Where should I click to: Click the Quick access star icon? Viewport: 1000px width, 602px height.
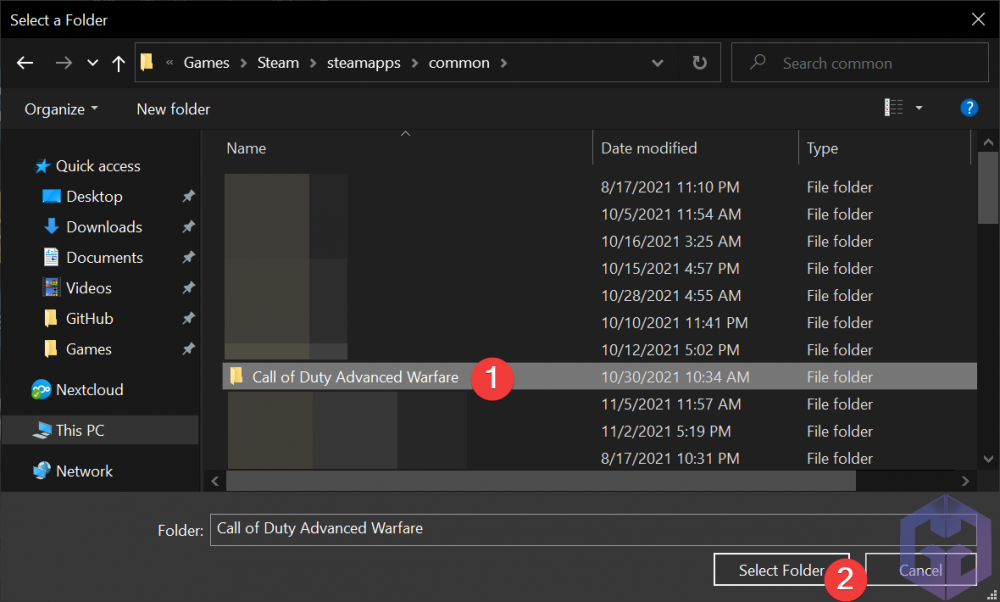coord(42,166)
